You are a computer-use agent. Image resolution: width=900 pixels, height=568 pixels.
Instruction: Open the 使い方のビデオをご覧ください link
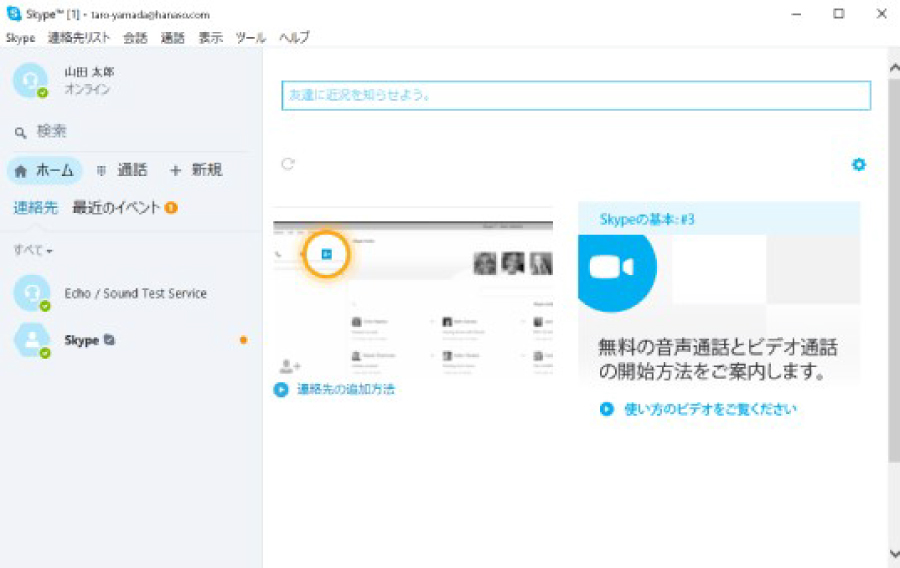pos(711,409)
